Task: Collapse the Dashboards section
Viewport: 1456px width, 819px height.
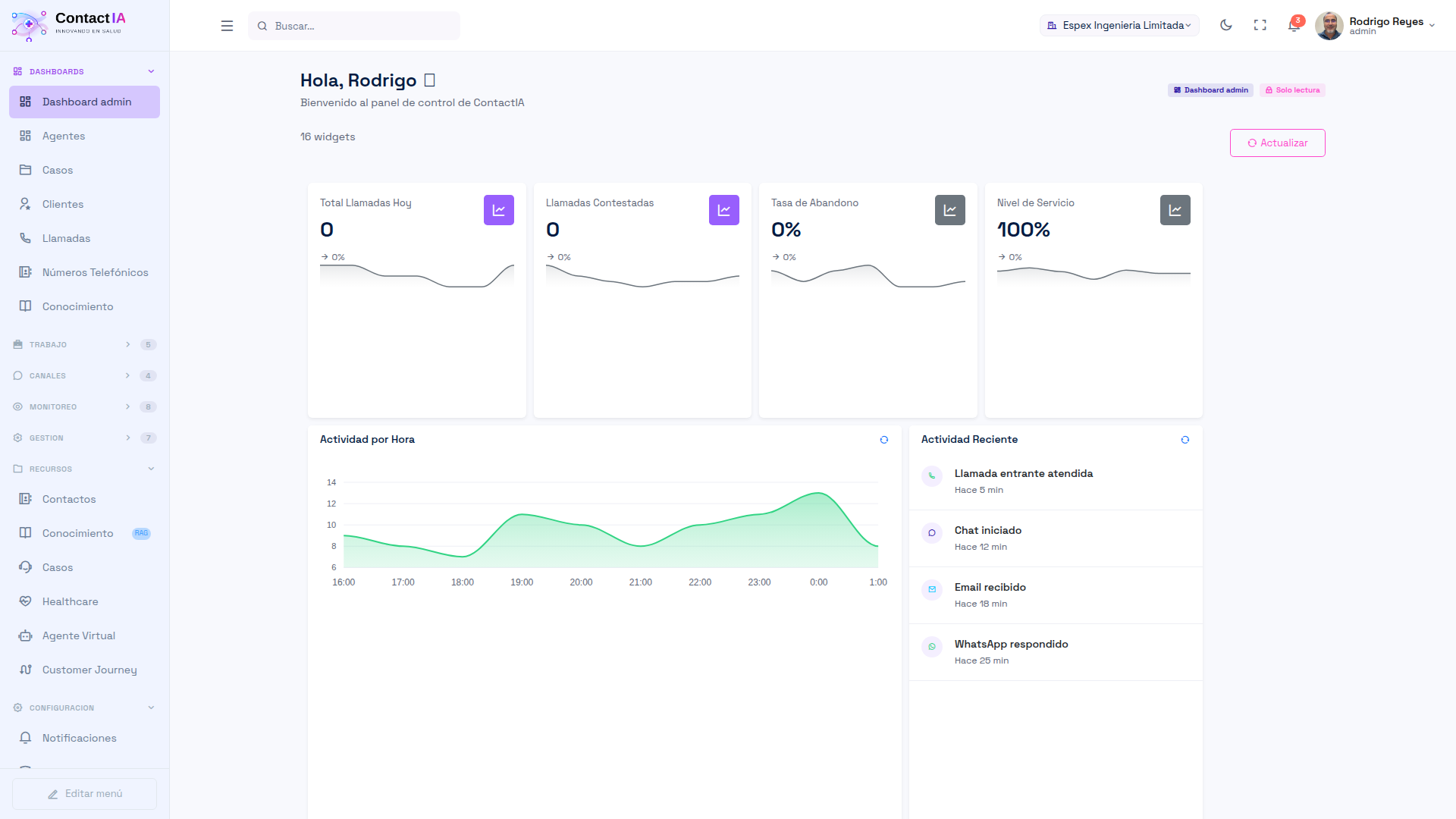Action: pos(151,71)
